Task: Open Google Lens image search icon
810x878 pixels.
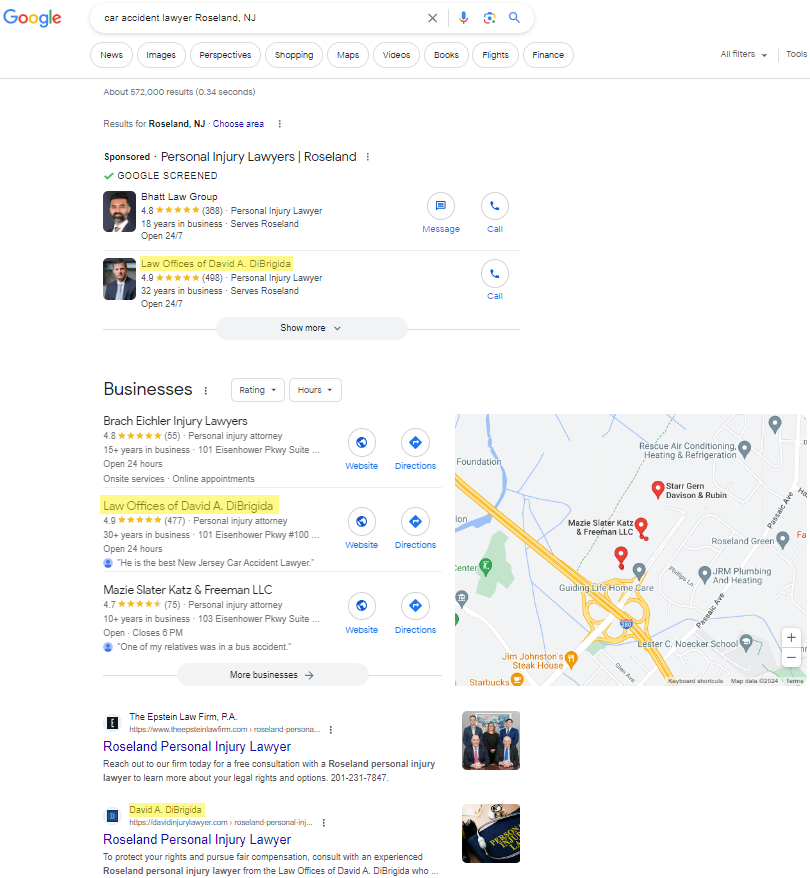Action: (x=489, y=18)
